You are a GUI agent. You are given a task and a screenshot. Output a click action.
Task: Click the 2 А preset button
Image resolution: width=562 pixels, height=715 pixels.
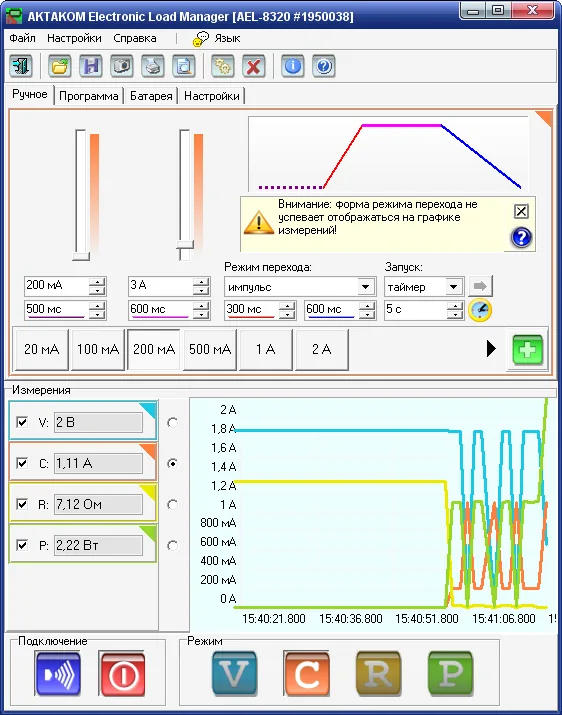322,349
